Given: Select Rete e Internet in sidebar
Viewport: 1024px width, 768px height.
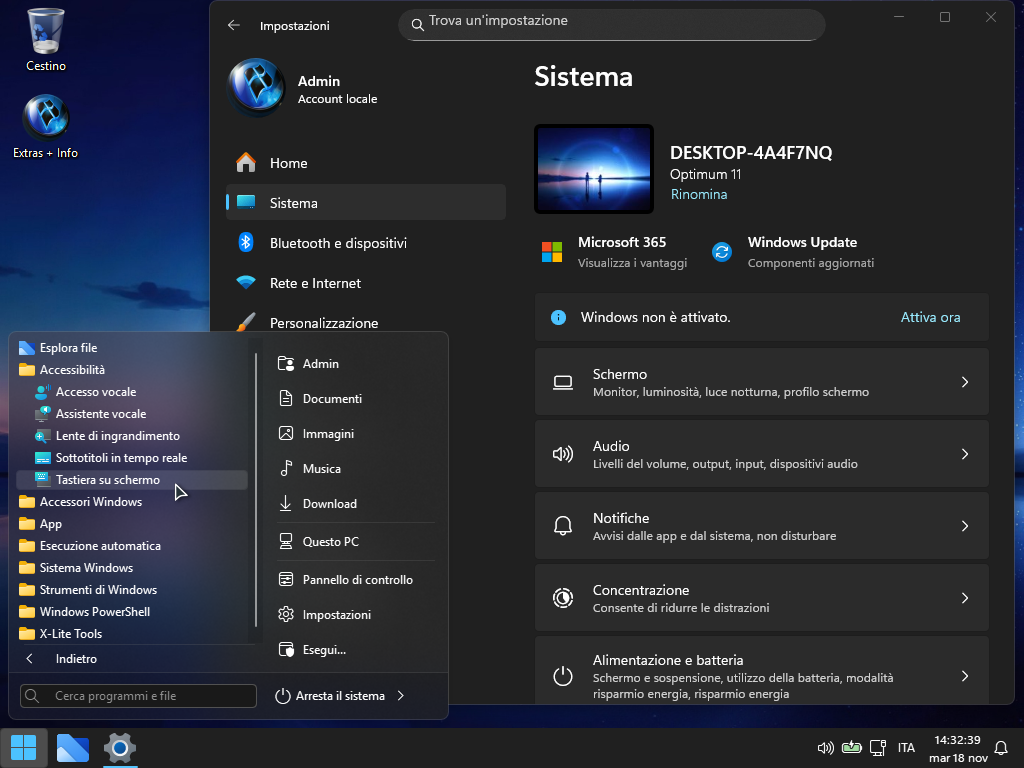Looking at the screenshot, I should pyautogui.click(x=315, y=283).
